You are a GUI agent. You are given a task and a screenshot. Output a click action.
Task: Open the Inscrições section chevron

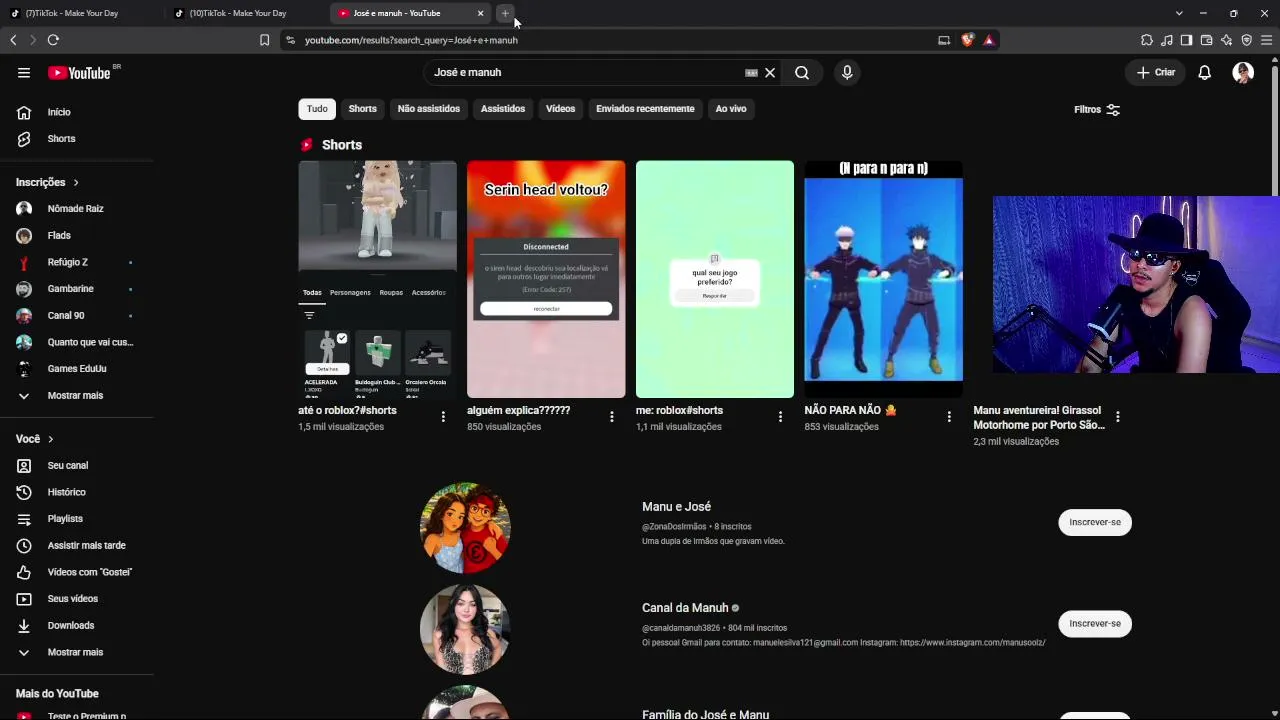(75, 182)
